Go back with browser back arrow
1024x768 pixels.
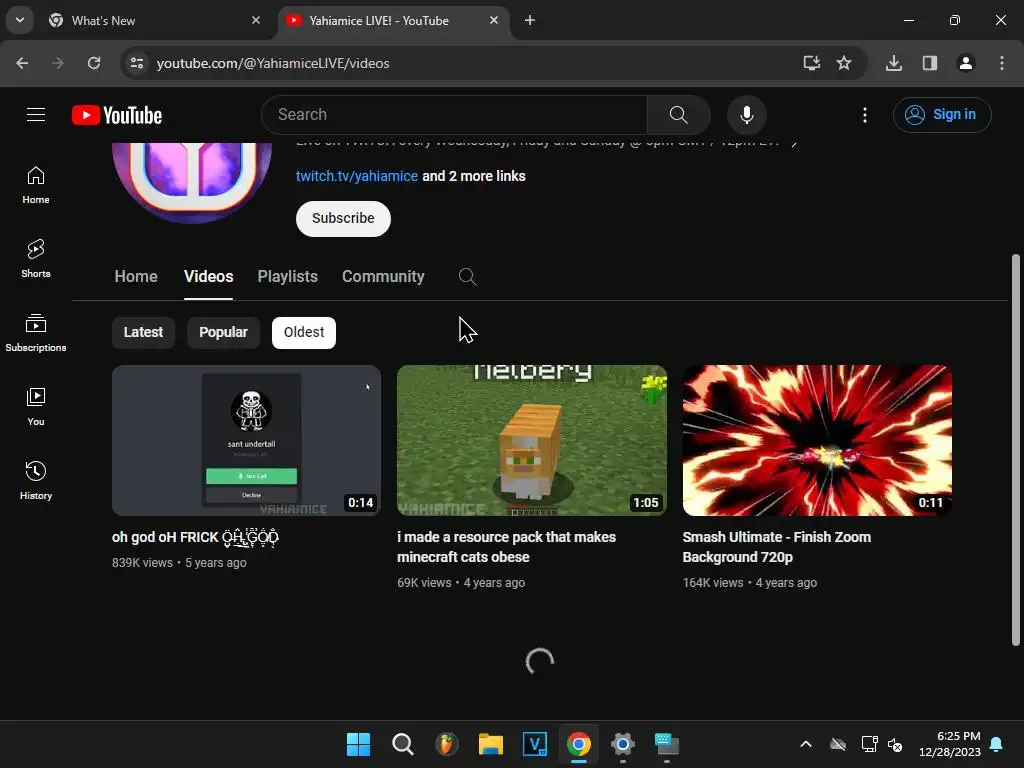coord(22,63)
